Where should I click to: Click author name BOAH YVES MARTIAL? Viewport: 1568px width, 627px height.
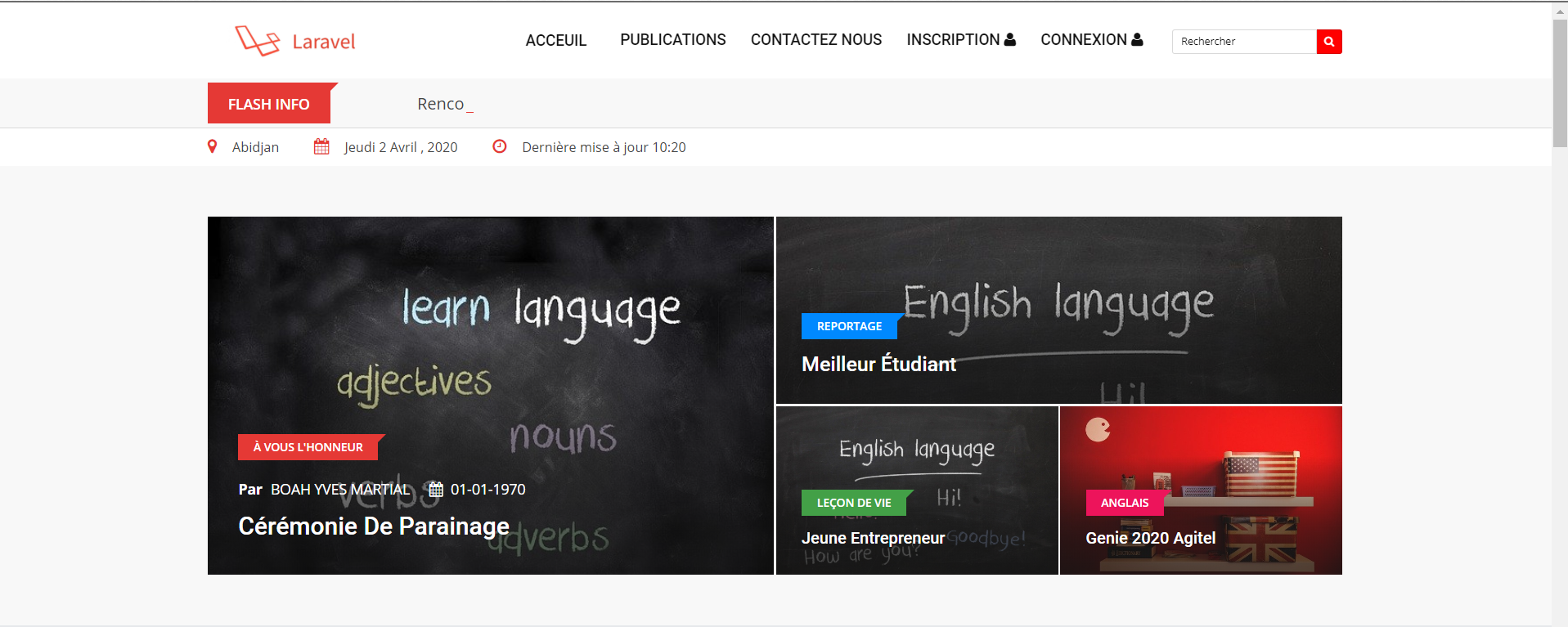[x=340, y=490]
